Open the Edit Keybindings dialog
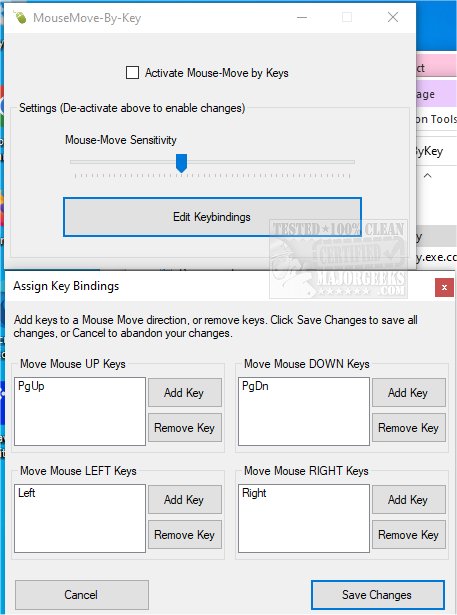The width and height of the screenshot is (457, 615). point(212,217)
